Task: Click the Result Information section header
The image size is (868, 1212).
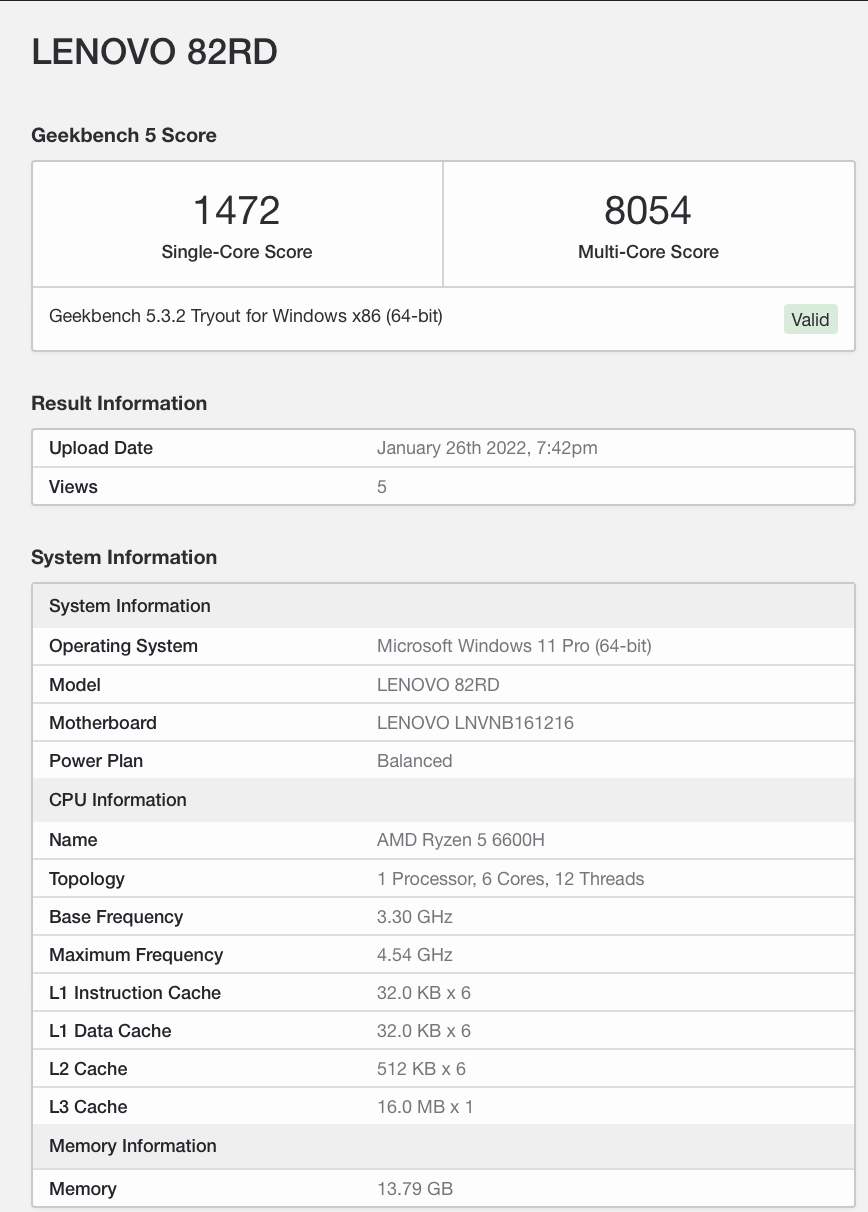Action: tap(119, 403)
